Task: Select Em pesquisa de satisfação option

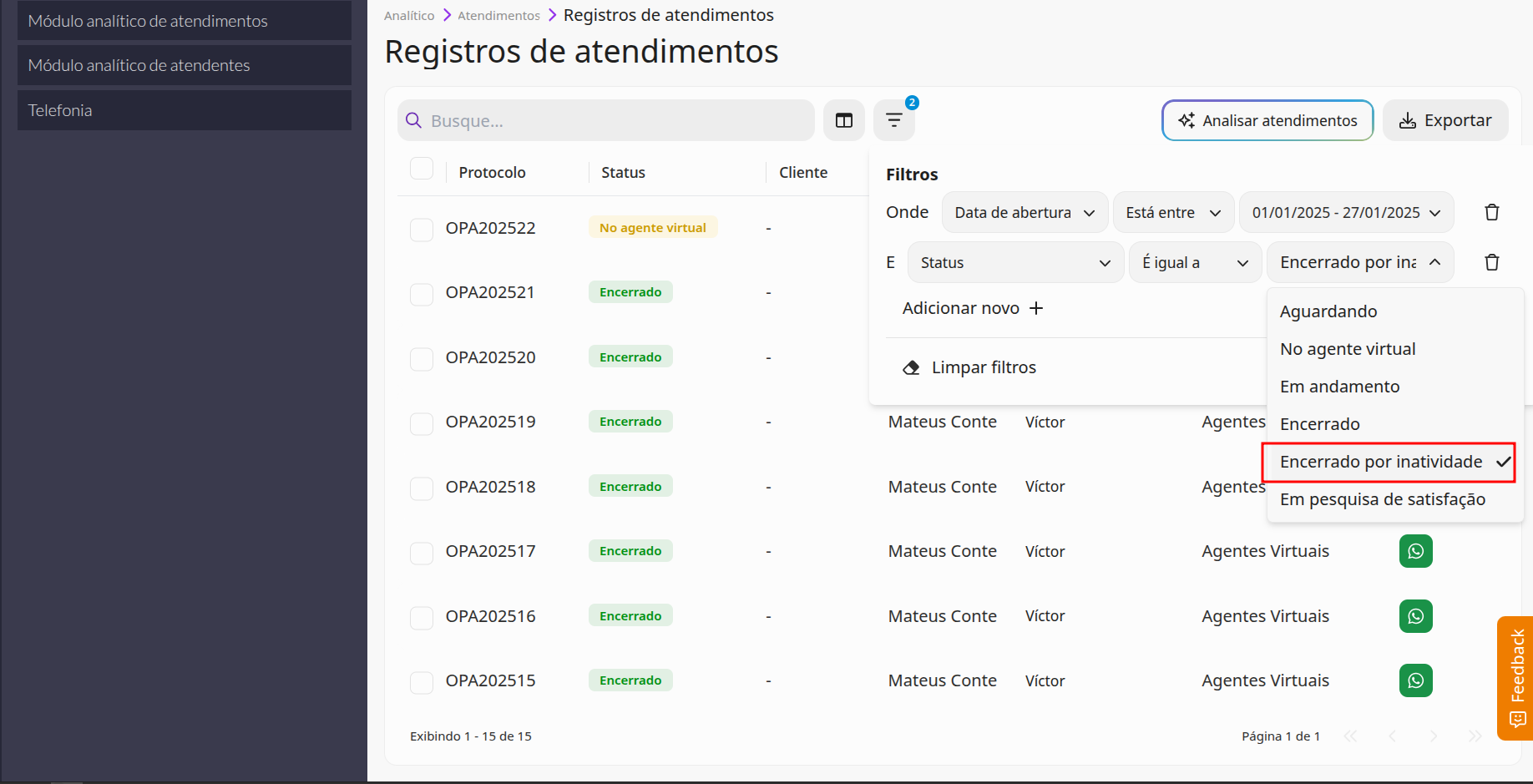Action: [x=1394, y=499]
